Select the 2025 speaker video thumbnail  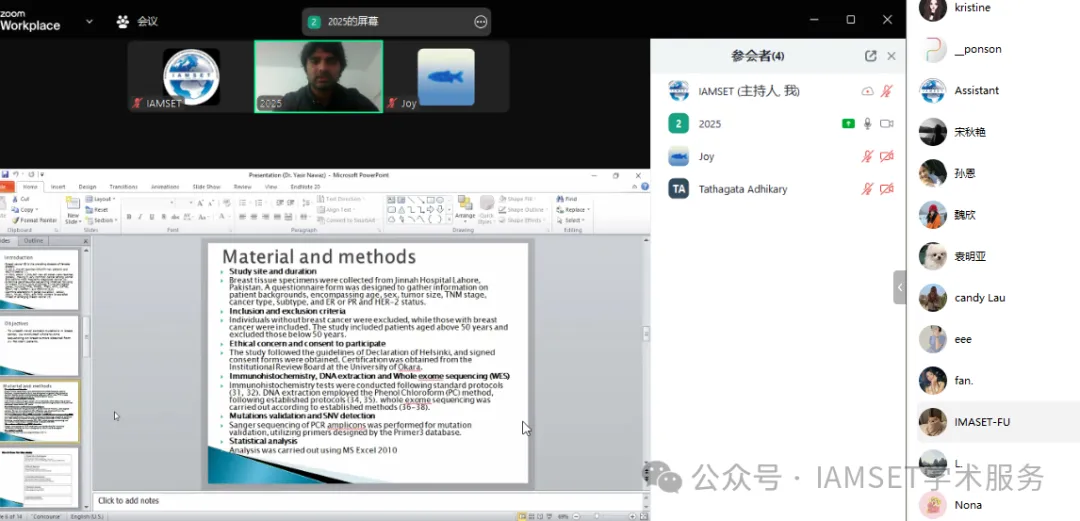(x=318, y=76)
